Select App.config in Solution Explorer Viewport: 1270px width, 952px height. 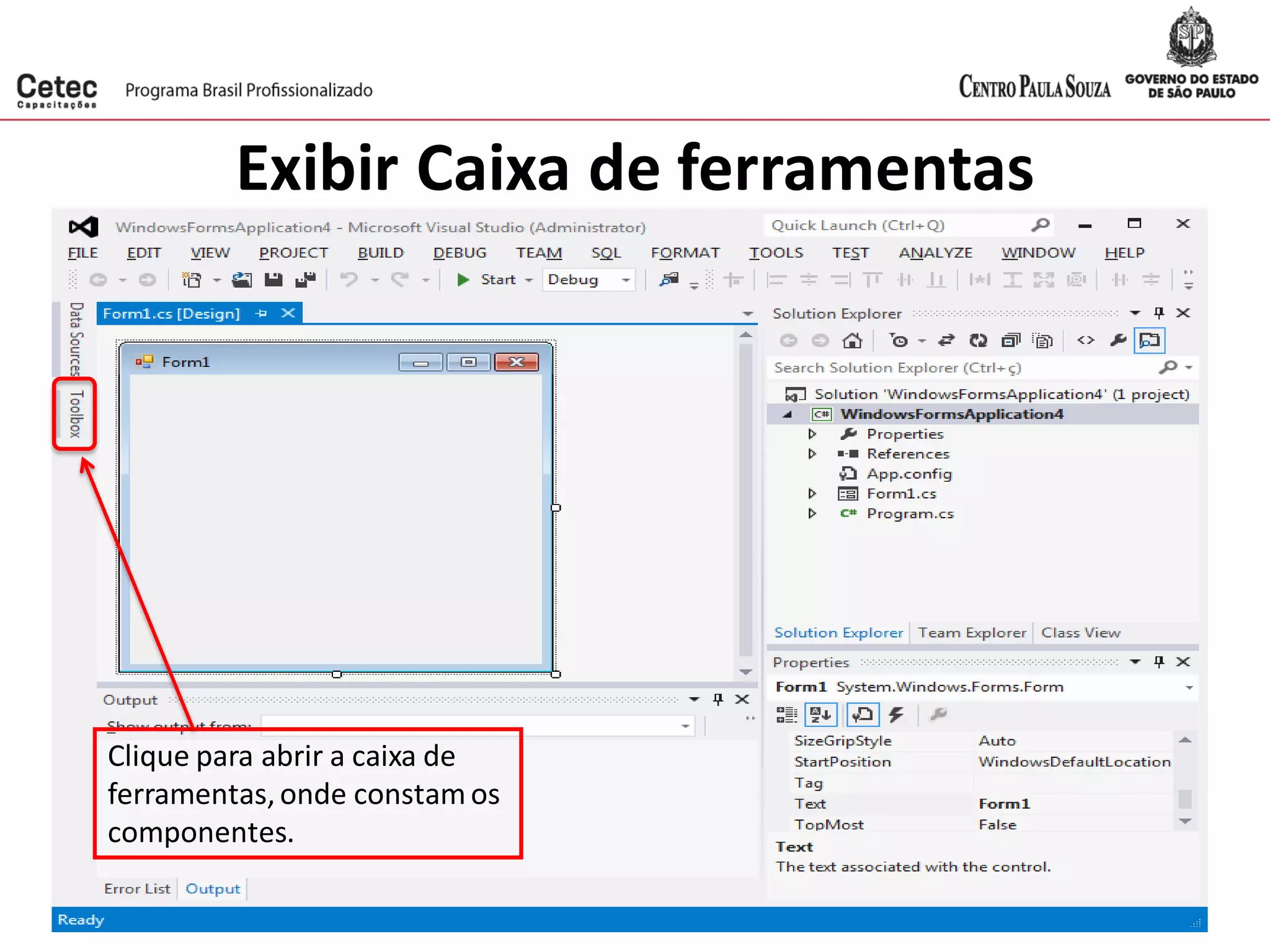click(x=909, y=474)
